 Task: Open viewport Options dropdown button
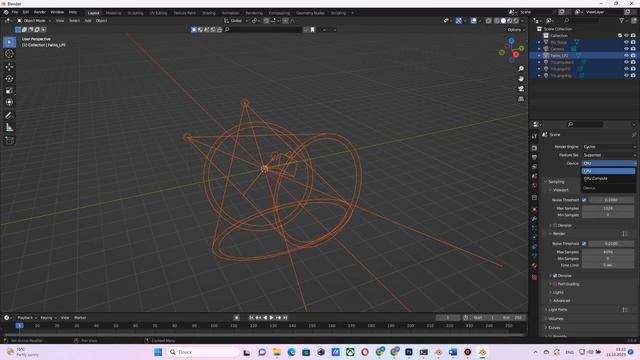click(x=516, y=30)
